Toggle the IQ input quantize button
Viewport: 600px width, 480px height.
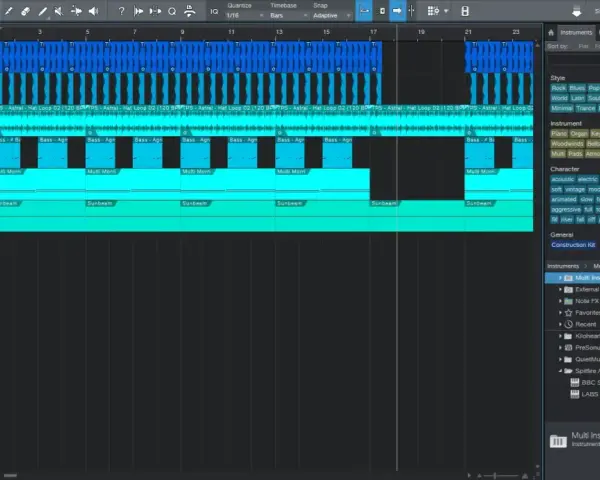[214, 11]
